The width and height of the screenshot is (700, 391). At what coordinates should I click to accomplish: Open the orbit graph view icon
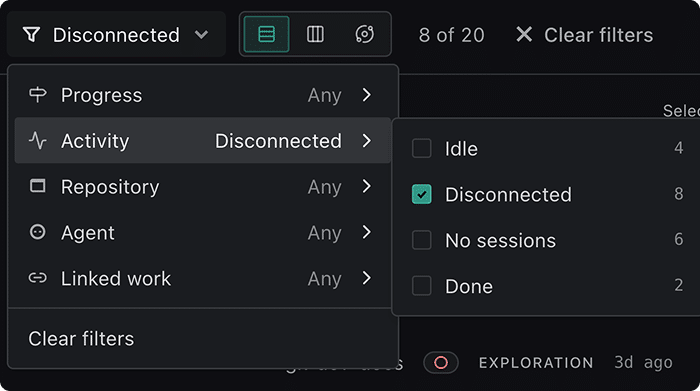pos(364,34)
